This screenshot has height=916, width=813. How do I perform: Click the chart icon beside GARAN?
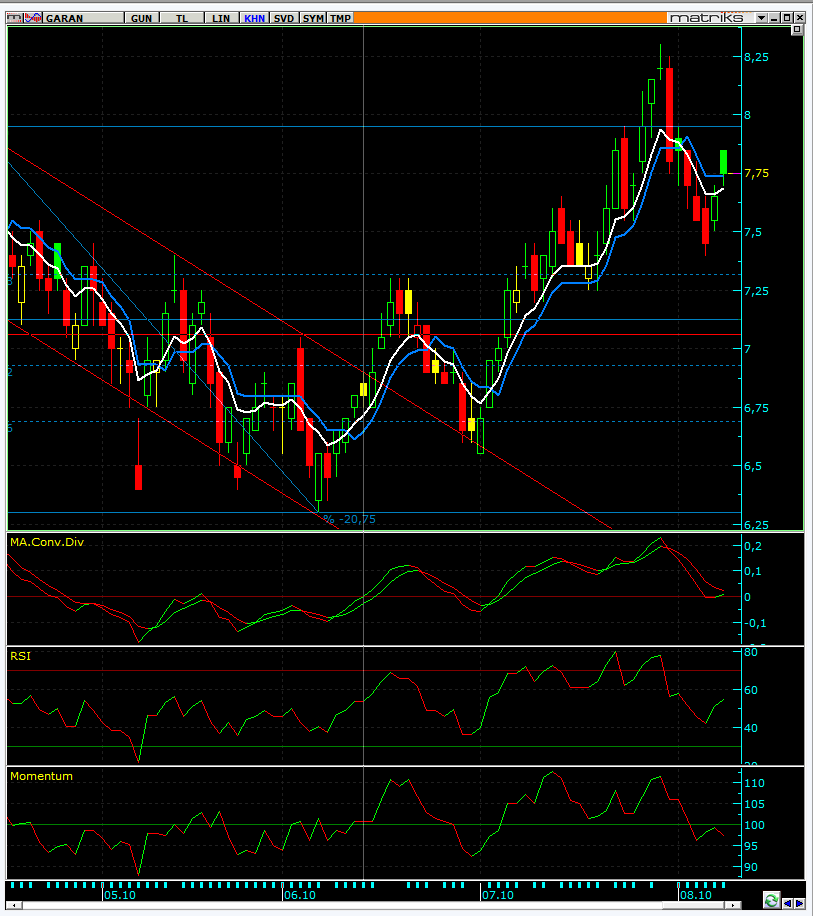pos(33,18)
